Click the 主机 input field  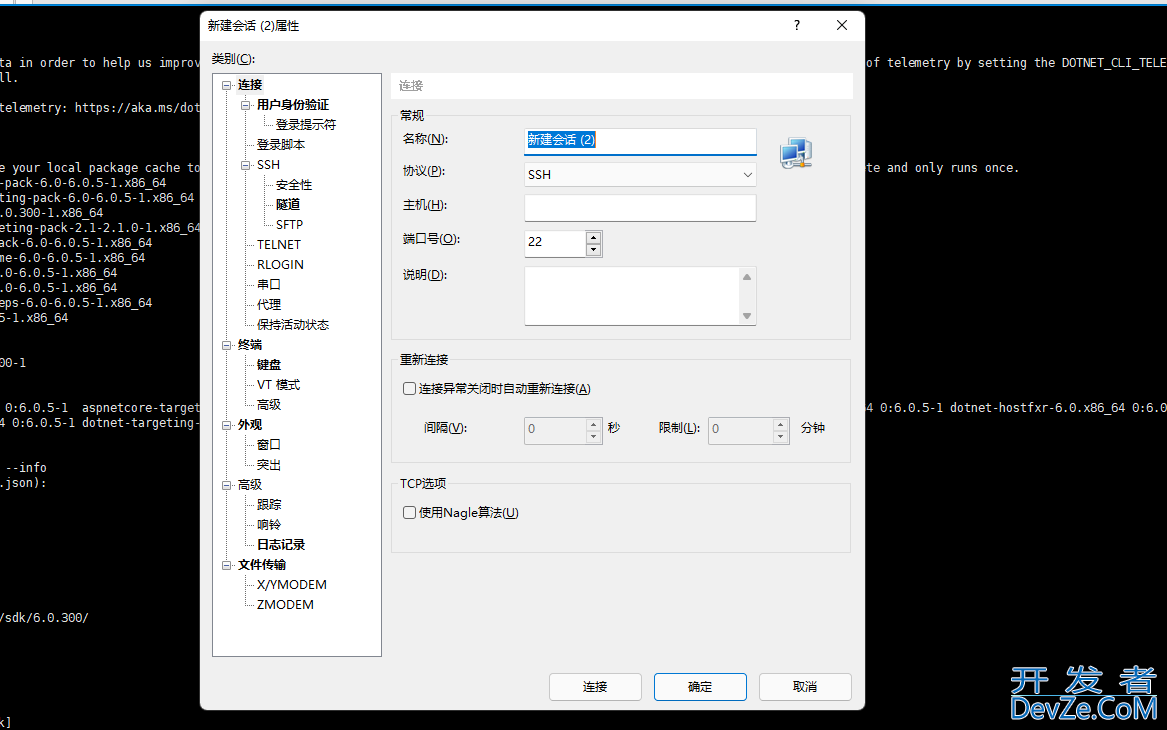(640, 208)
